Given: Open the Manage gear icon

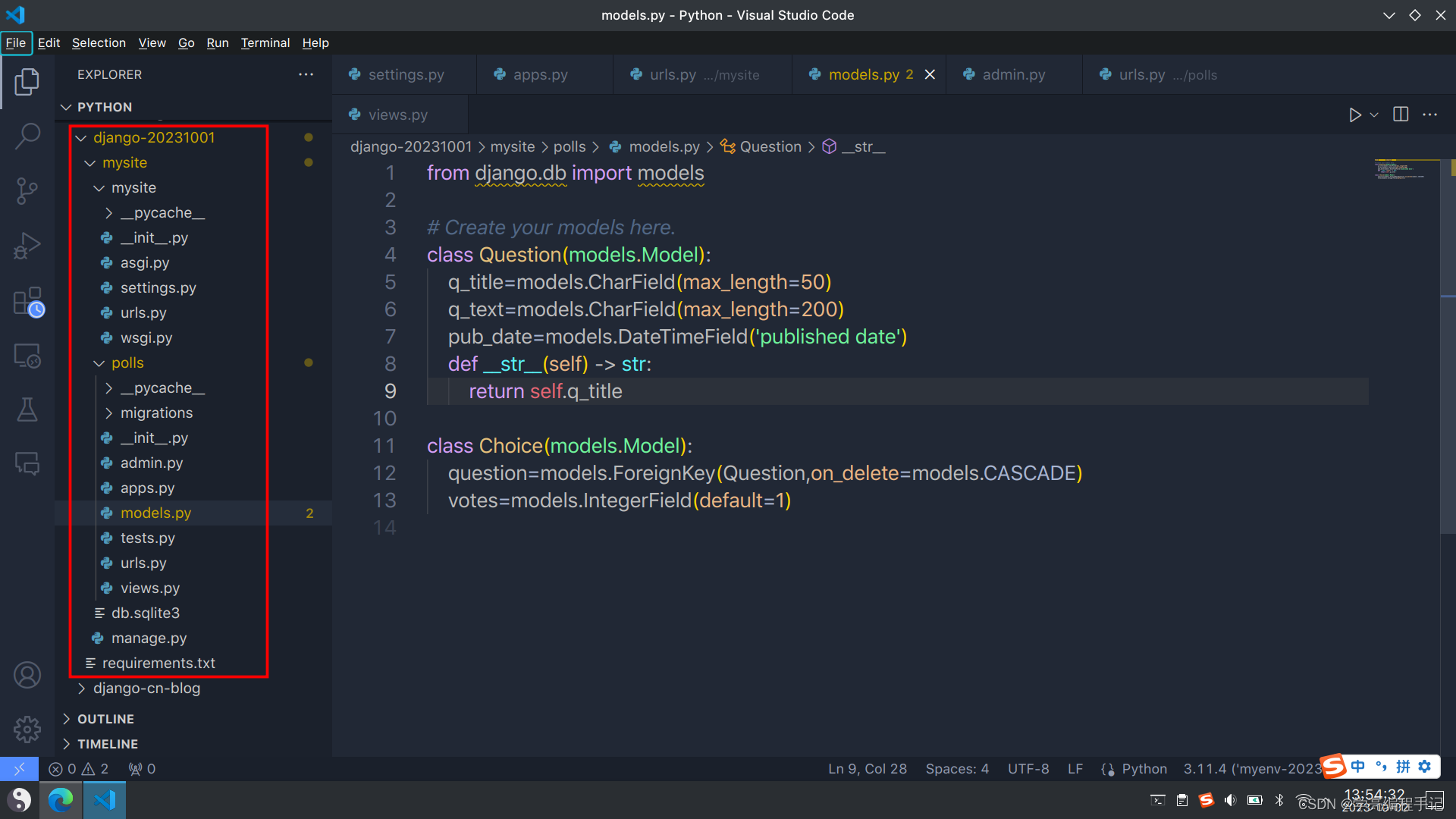Looking at the screenshot, I should coord(27,730).
